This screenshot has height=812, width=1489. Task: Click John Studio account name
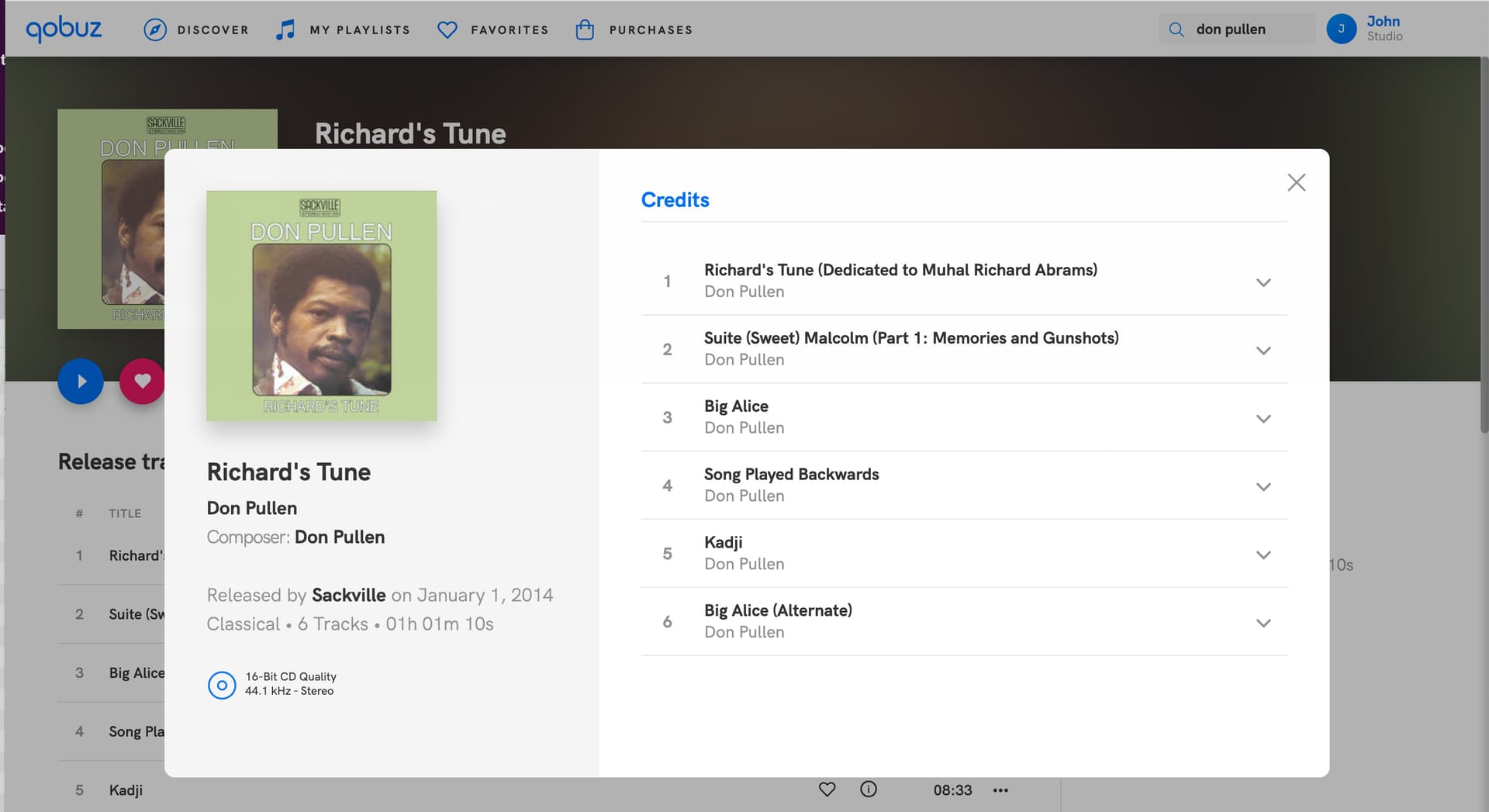pyautogui.click(x=1384, y=29)
